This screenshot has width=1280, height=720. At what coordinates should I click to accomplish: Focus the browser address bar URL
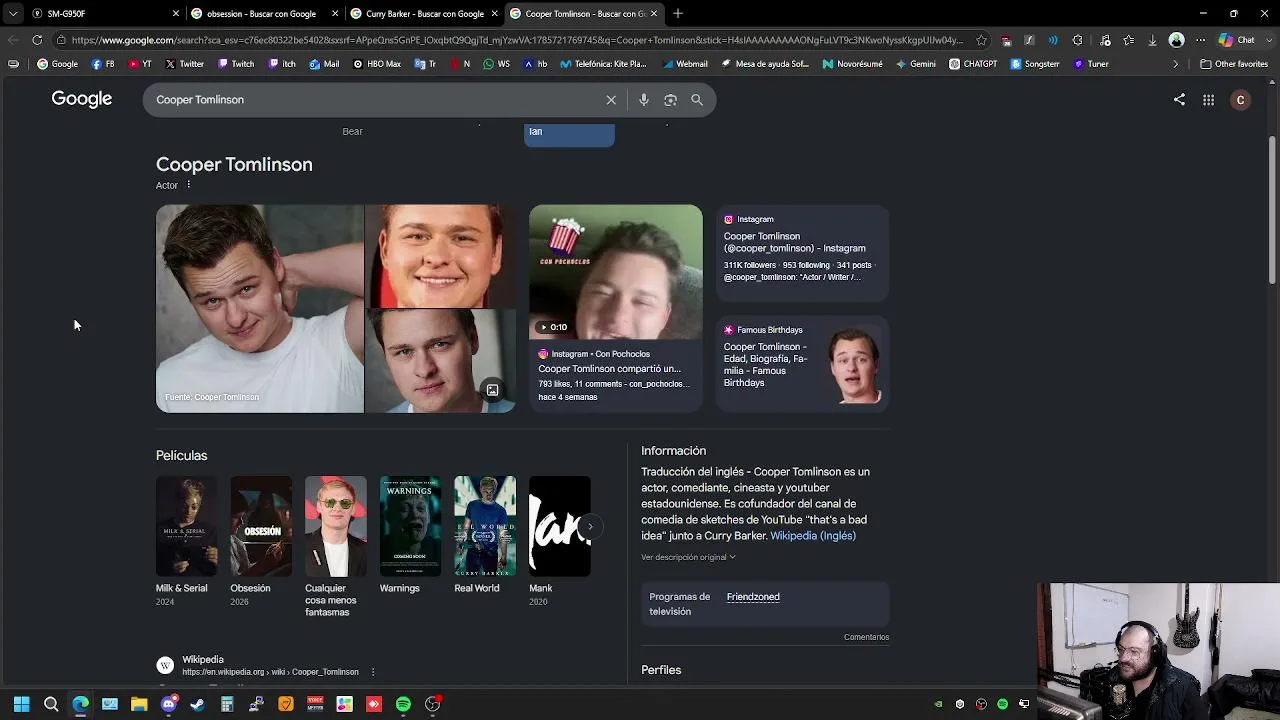(x=517, y=40)
